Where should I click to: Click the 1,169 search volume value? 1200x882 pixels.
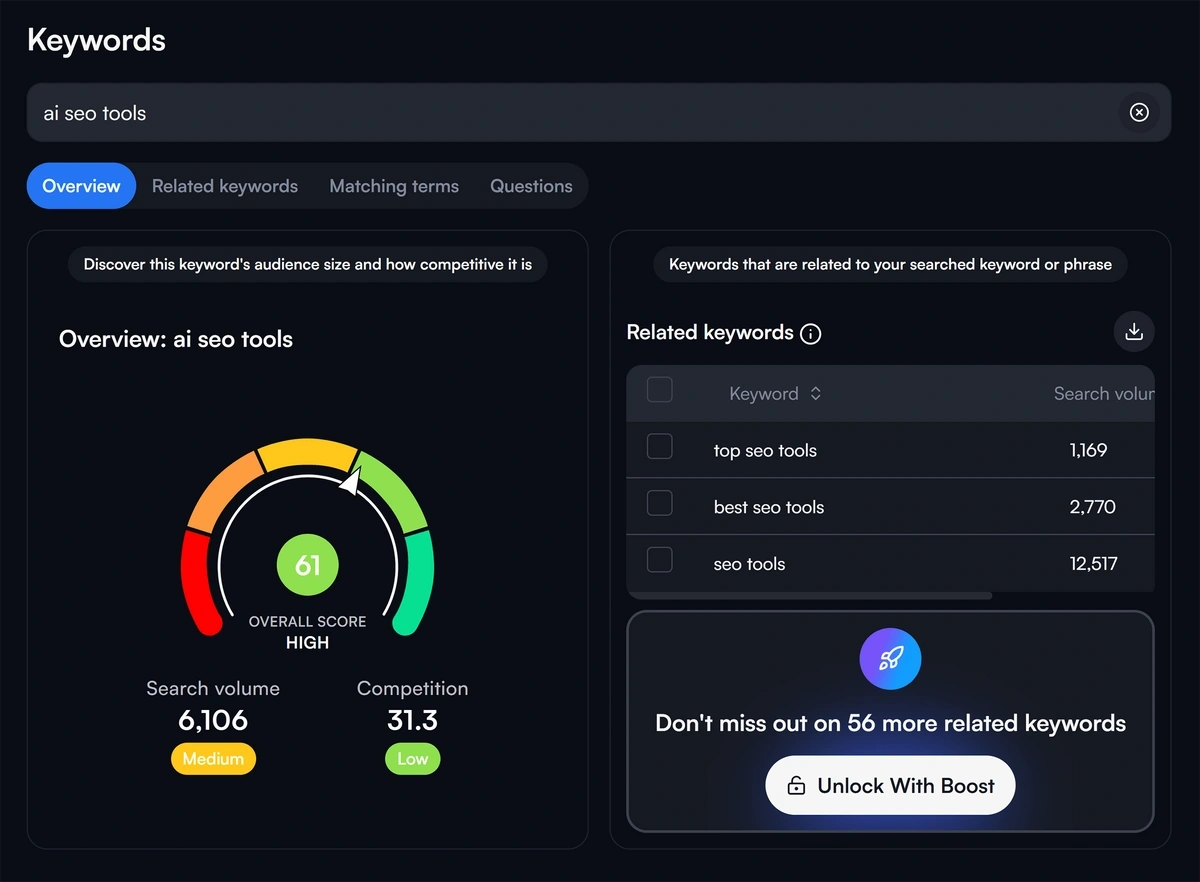pos(1088,450)
